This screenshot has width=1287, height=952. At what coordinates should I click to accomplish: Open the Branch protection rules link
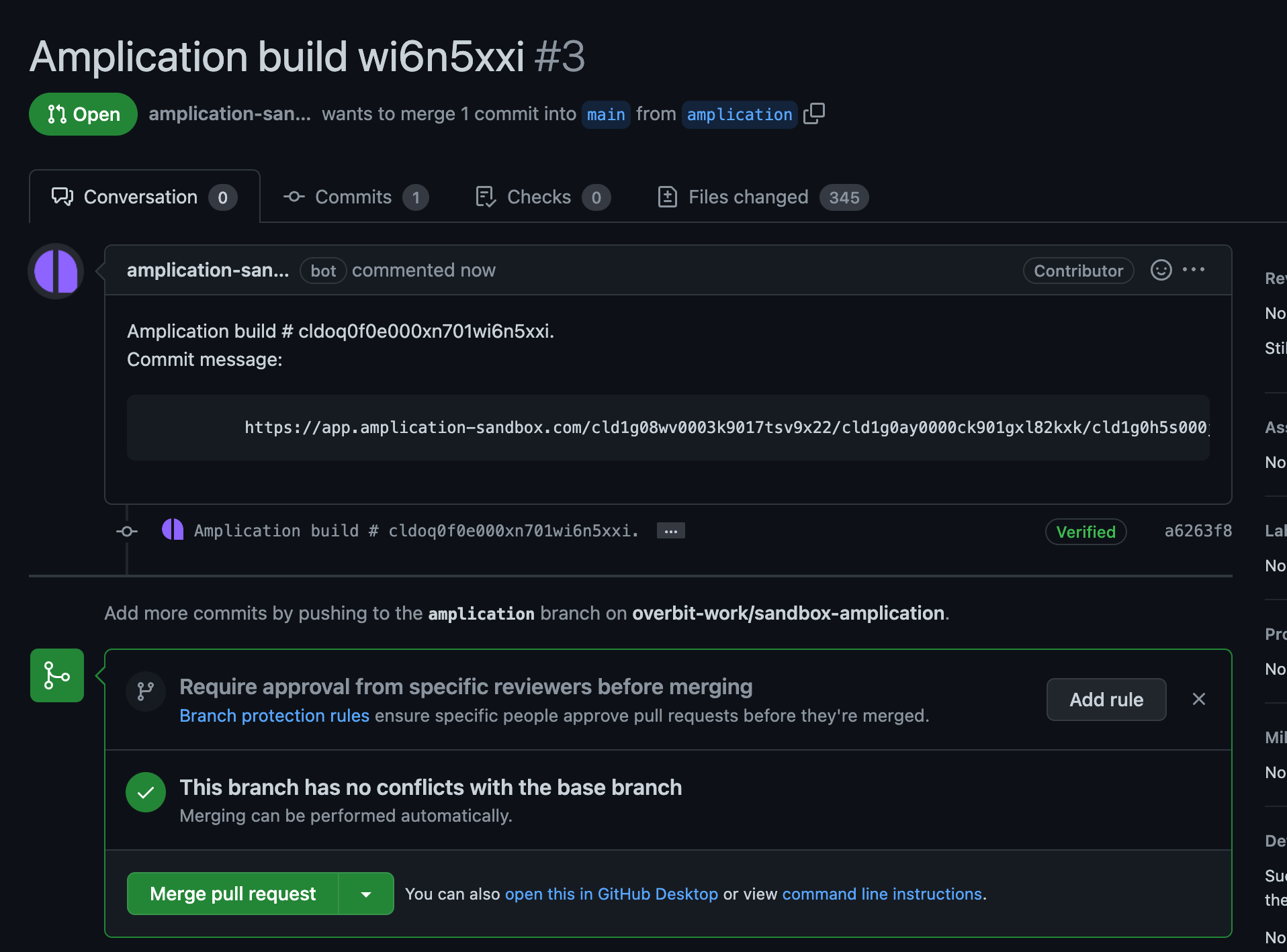click(273, 715)
